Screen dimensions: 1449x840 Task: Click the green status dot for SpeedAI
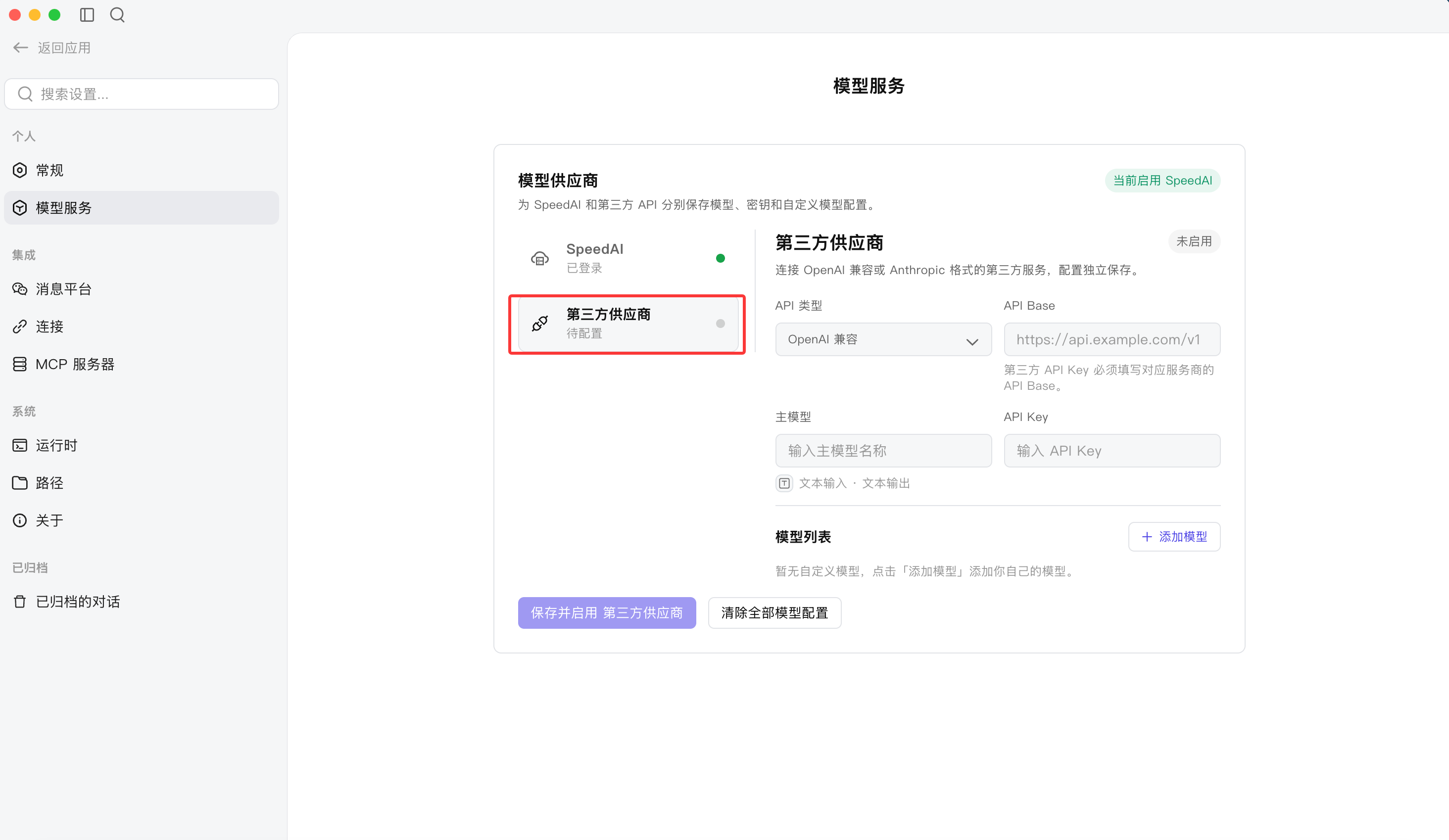pyautogui.click(x=721, y=258)
